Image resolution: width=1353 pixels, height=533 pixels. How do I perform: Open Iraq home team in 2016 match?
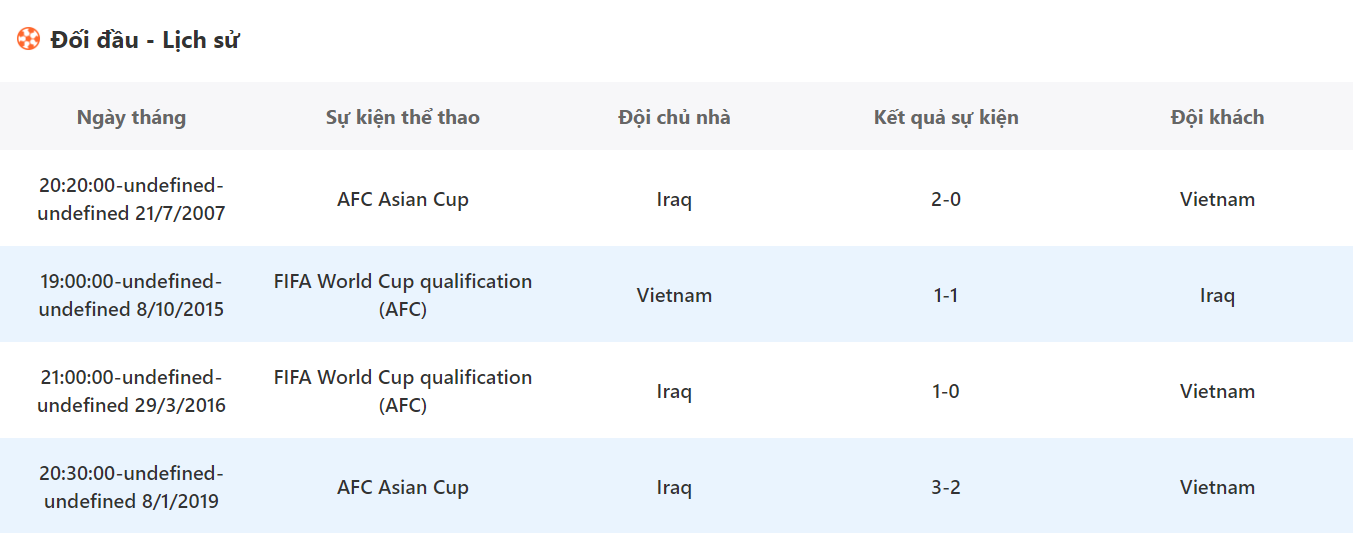click(674, 391)
